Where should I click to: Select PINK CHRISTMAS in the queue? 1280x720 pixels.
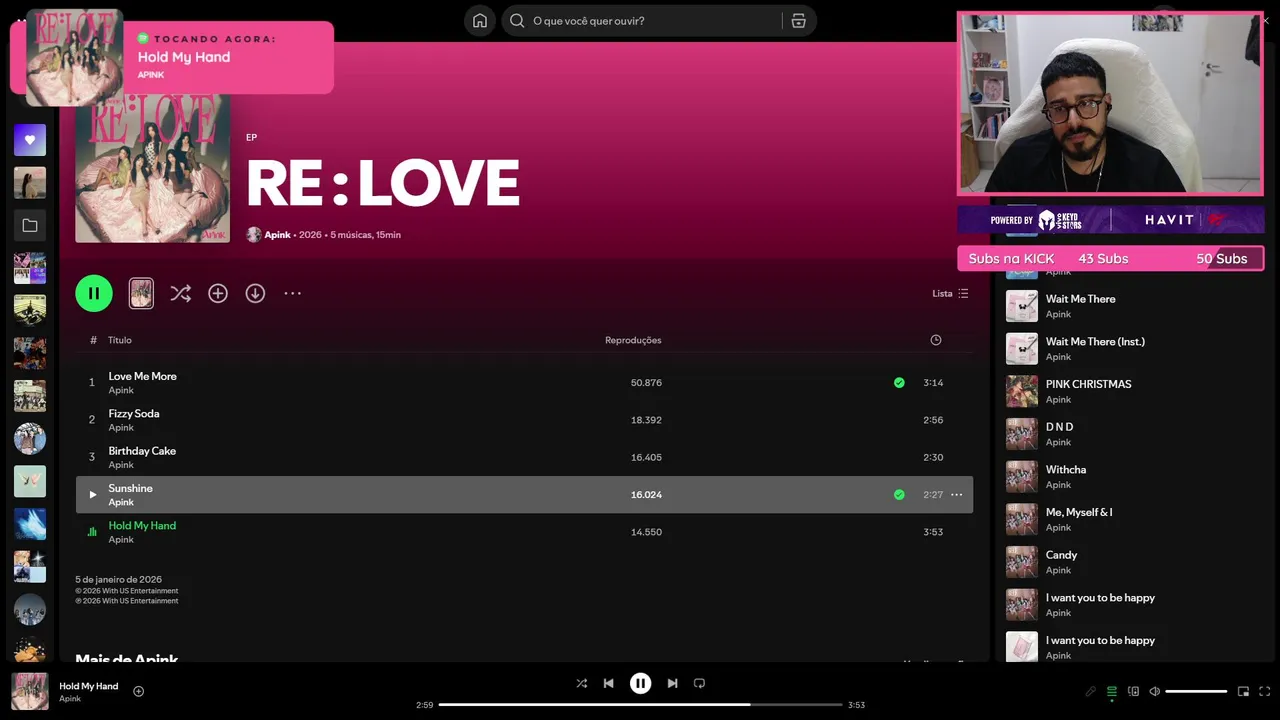pyautogui.click(x=1134, y=391)
